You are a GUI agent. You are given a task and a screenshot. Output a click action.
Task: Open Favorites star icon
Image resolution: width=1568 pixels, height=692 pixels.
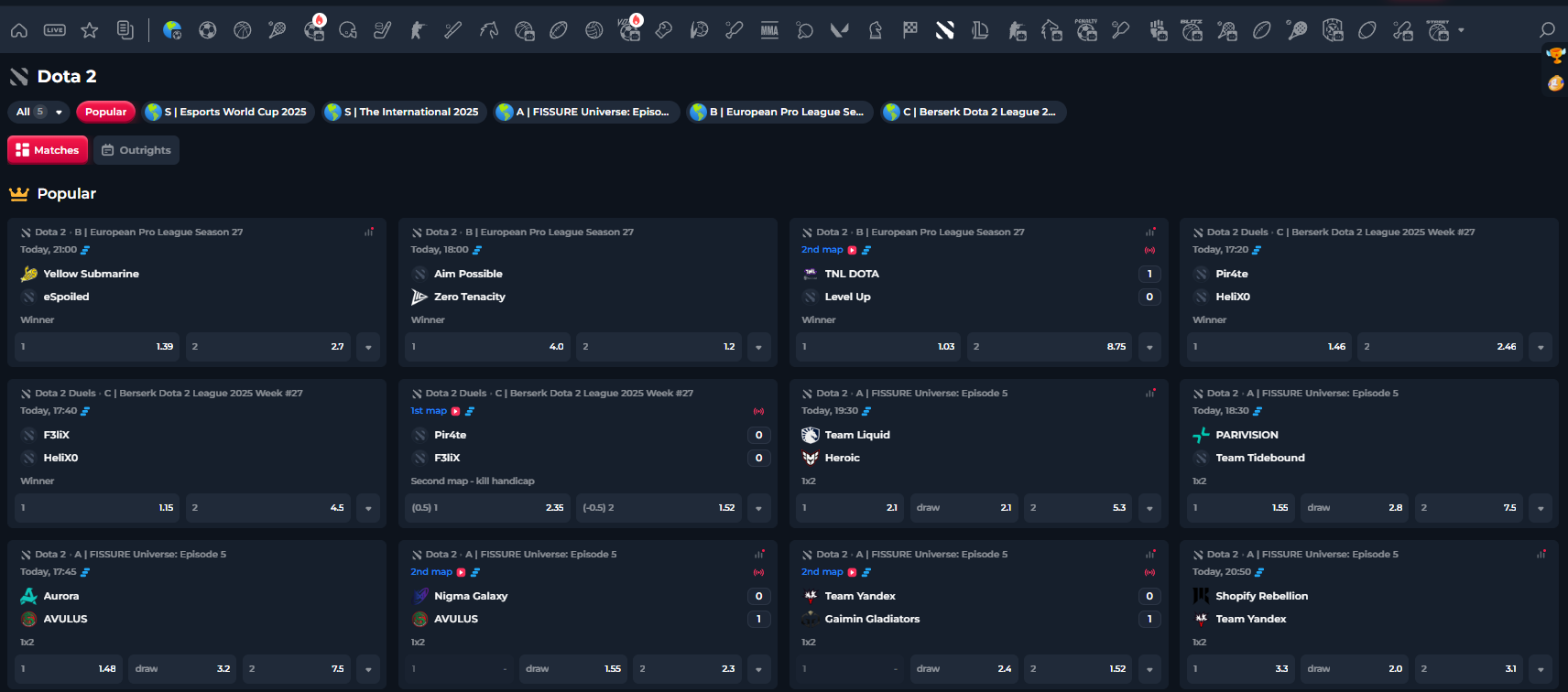click(90, 30)
